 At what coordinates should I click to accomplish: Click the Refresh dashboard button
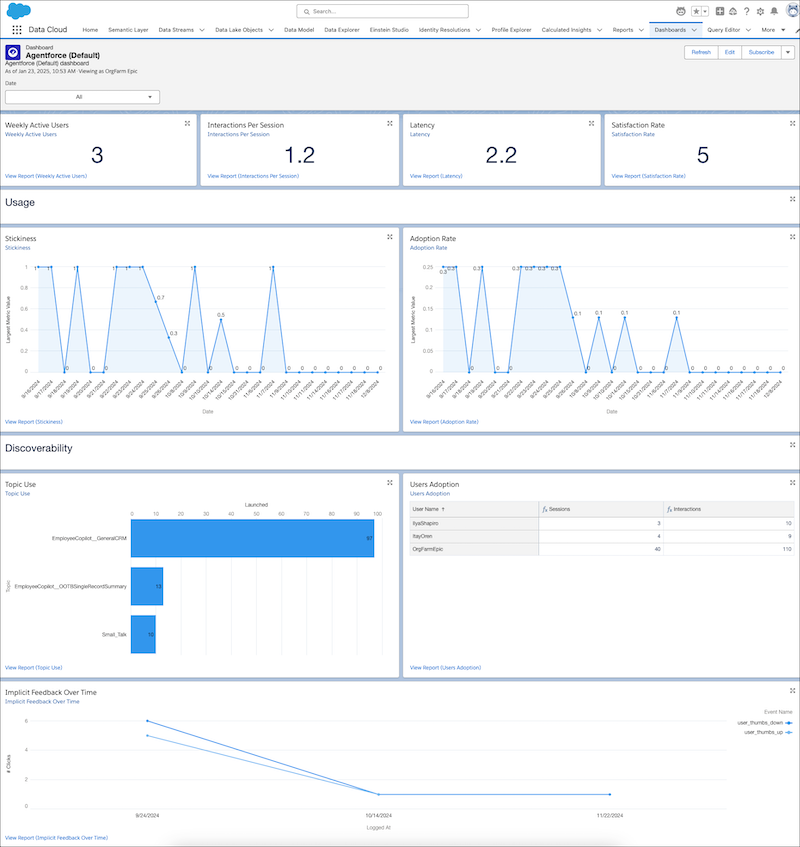pyautogui.click(x=701, y=52)
